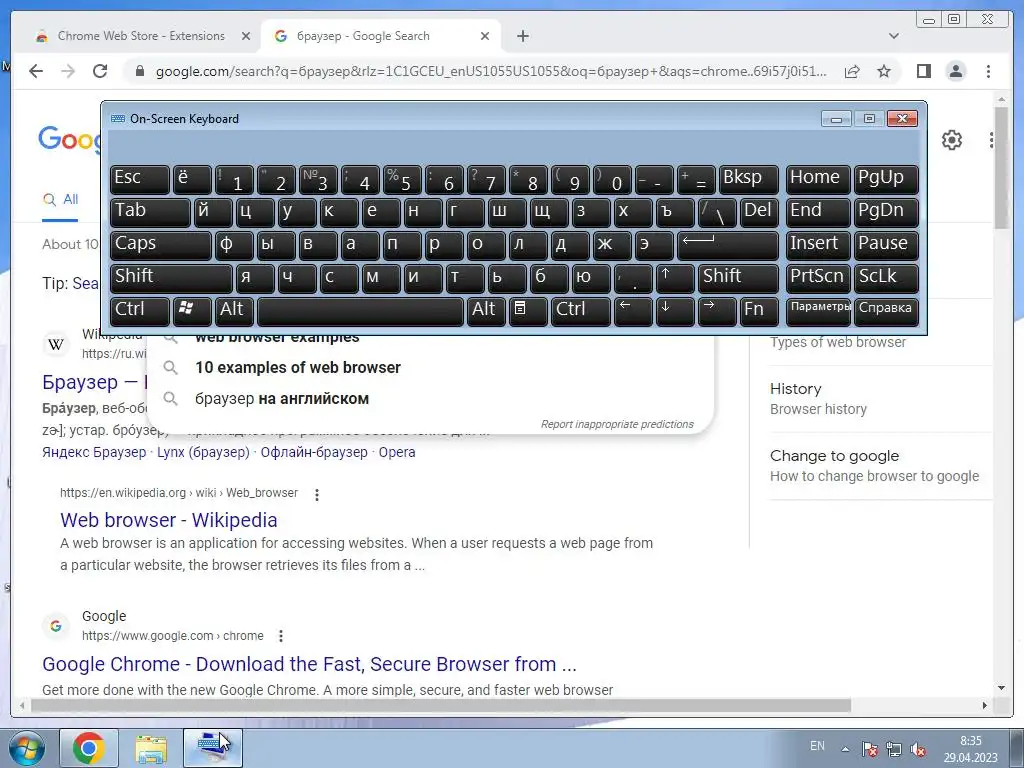Viewport: 1024px width, 768px height.
Task: Show hidden tray icons arrow
Action: [845, 748]
